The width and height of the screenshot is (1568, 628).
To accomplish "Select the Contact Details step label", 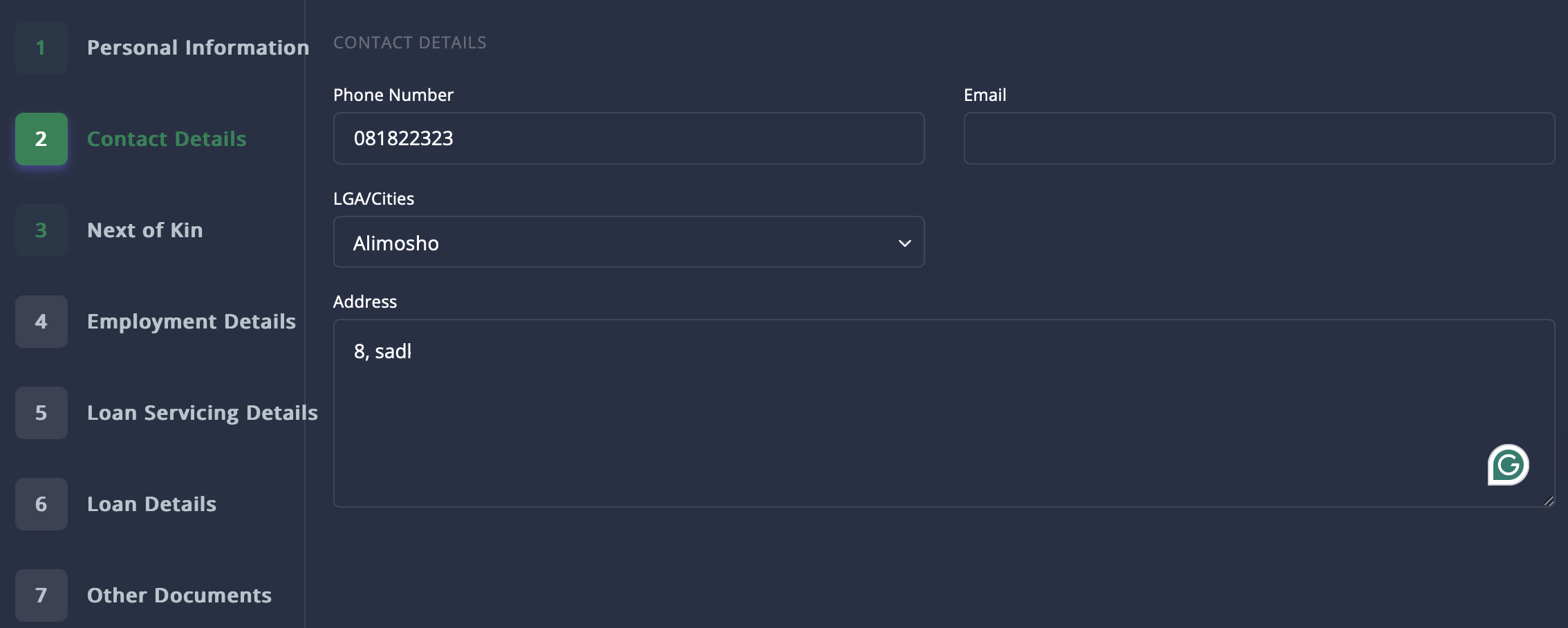I will (x=167, y=139).
